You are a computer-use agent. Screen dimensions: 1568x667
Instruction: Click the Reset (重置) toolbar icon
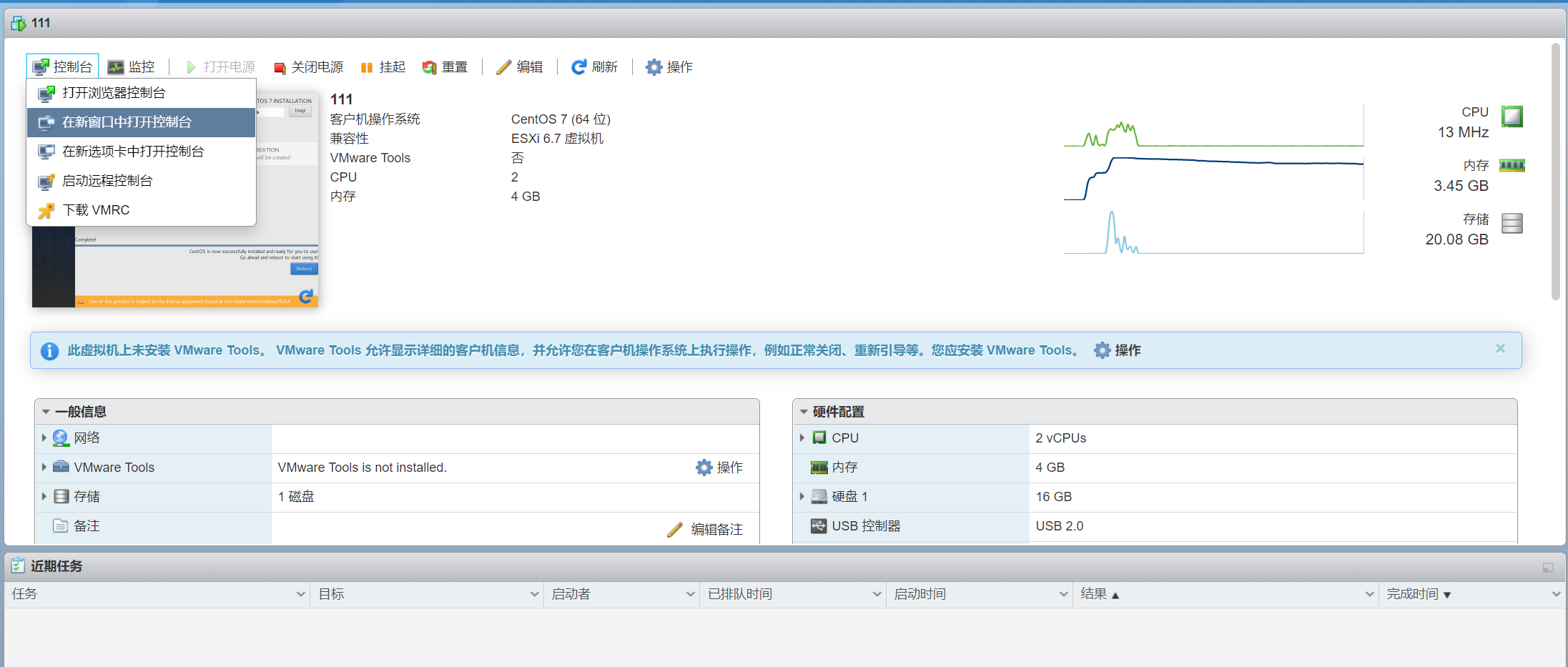coord(429,67)
